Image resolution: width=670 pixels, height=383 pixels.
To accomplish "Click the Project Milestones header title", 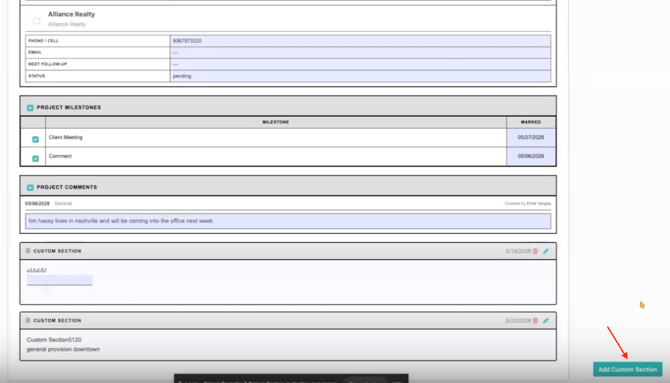I will point(69,108).
